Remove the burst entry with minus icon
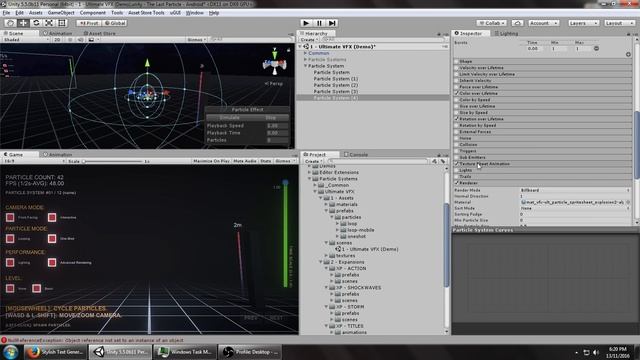The image size is (640, 360). 596,48
